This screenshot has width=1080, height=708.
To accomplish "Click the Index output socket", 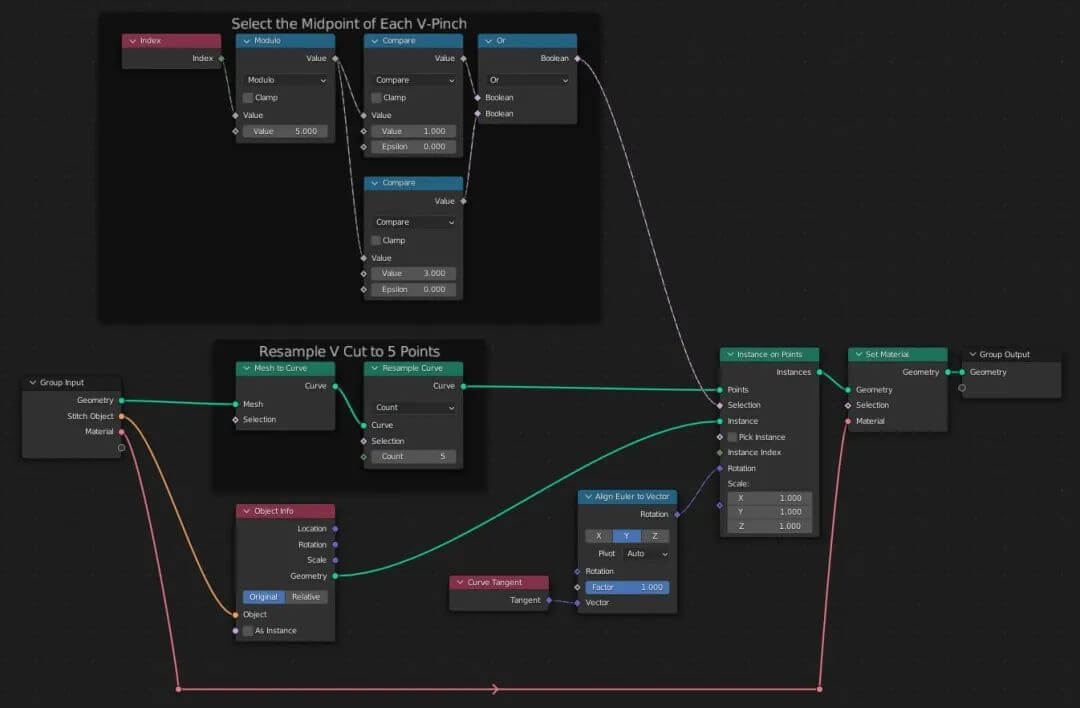I will pos(221,59).
